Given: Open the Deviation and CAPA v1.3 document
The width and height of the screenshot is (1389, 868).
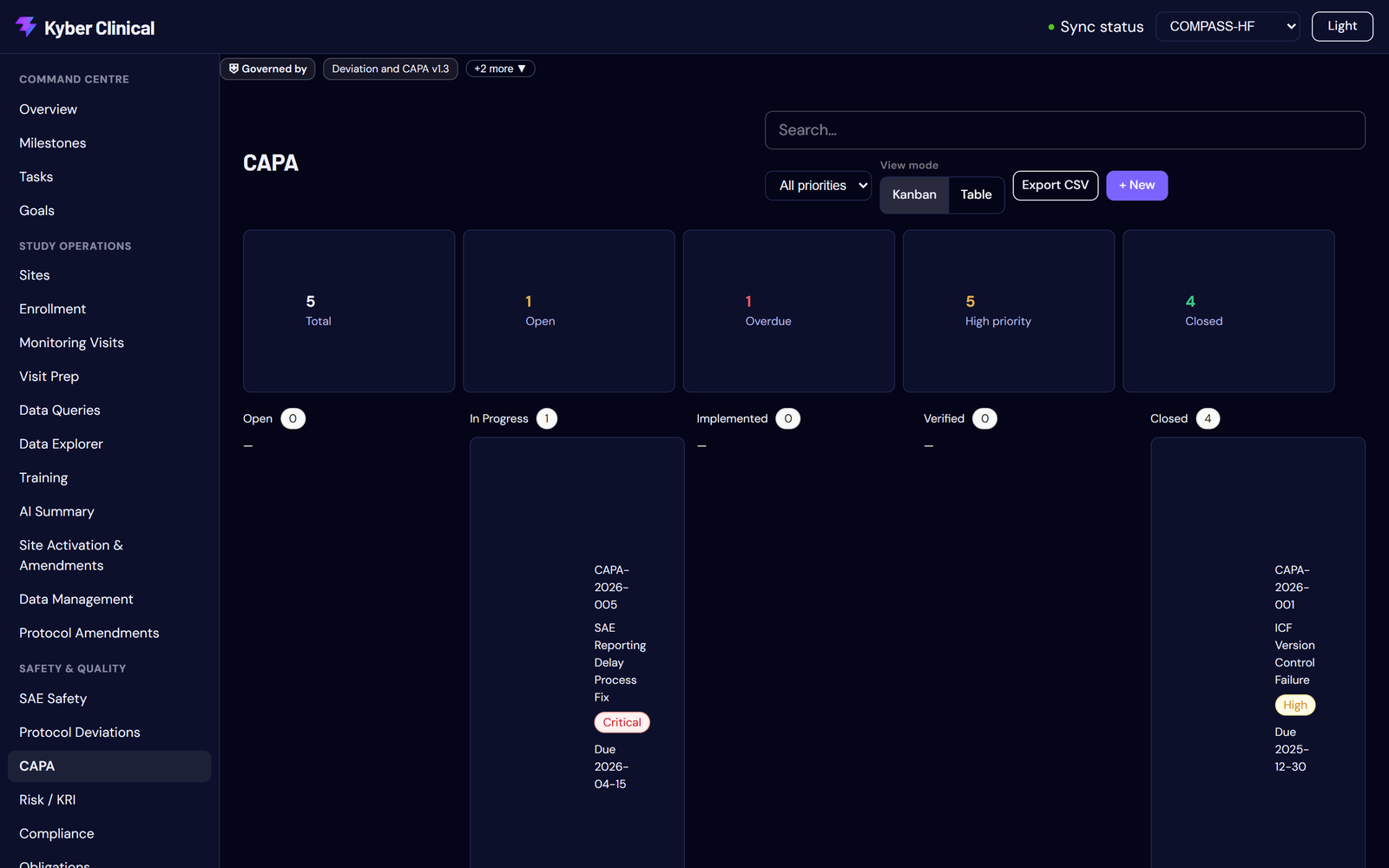Looking at the screenshot, I should click(391, 69).
